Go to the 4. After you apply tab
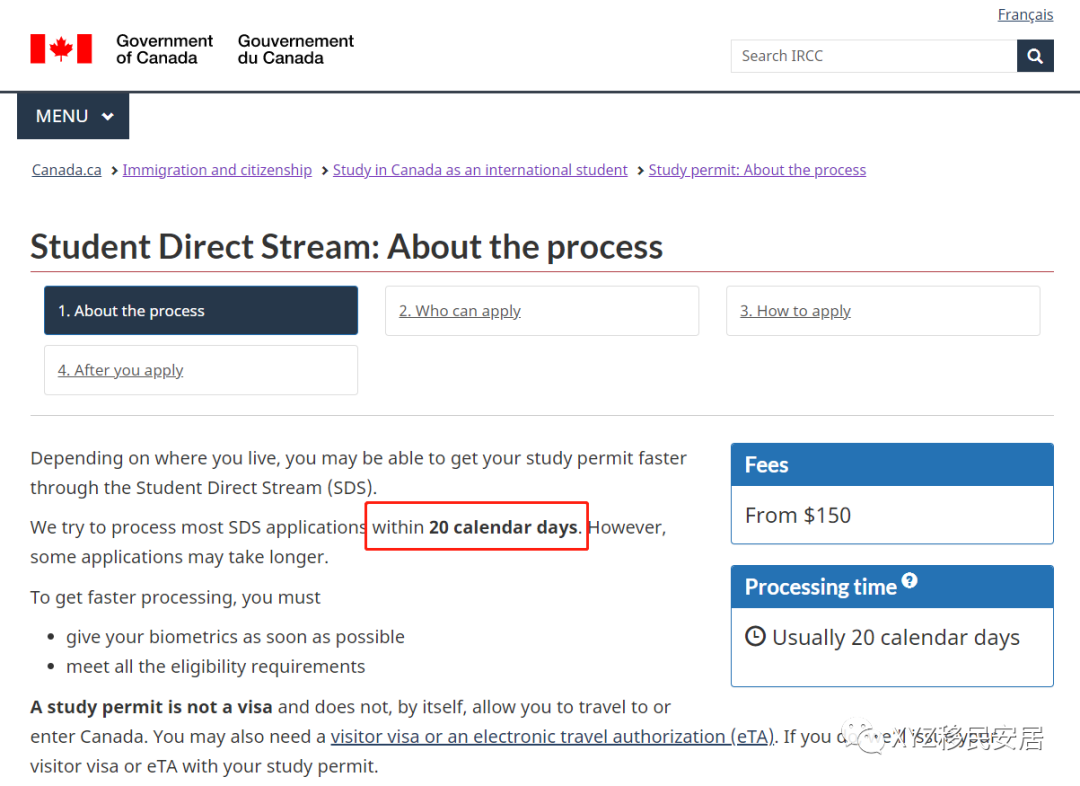This screenshot has width=1080, height=786. [201, 370]
